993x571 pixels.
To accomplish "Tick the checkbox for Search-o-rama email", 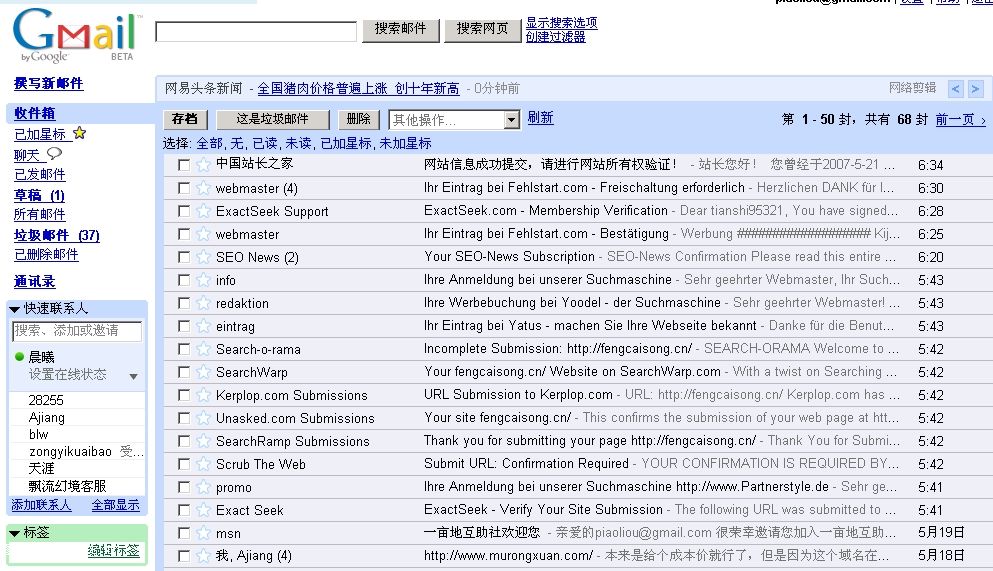I will coord(184,349).
